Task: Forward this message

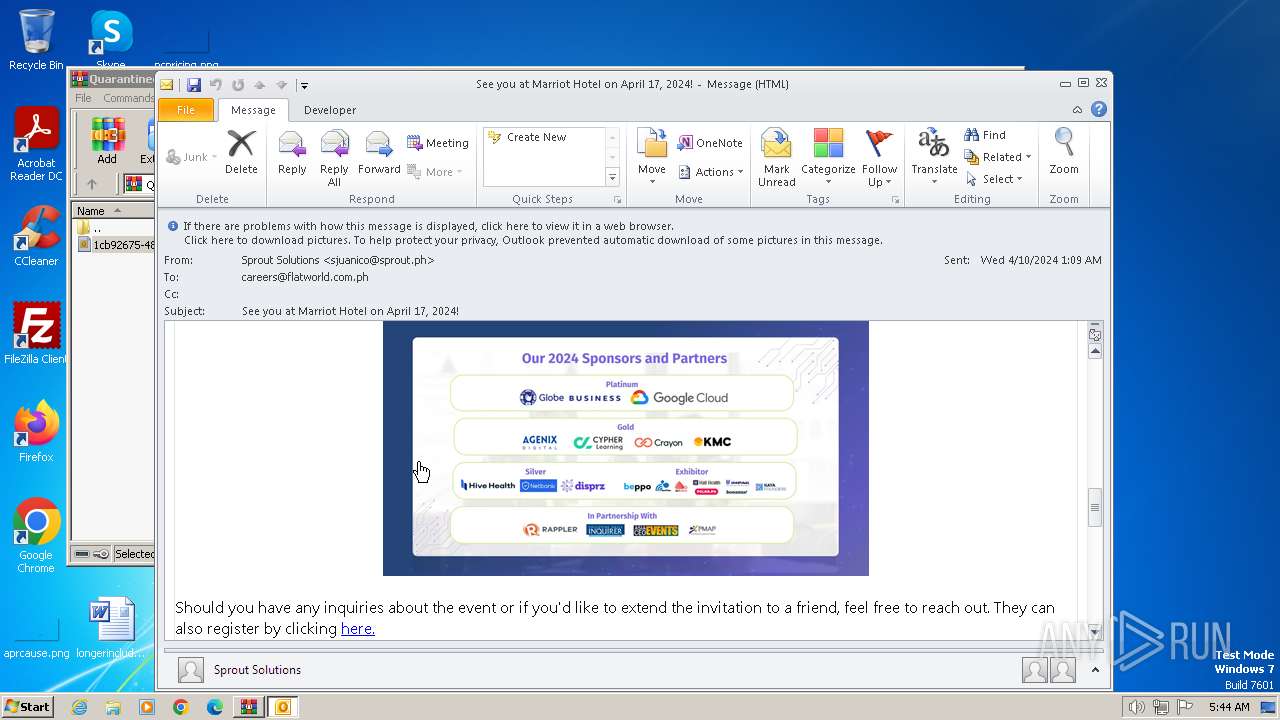Action: click(x=379, y=153)
